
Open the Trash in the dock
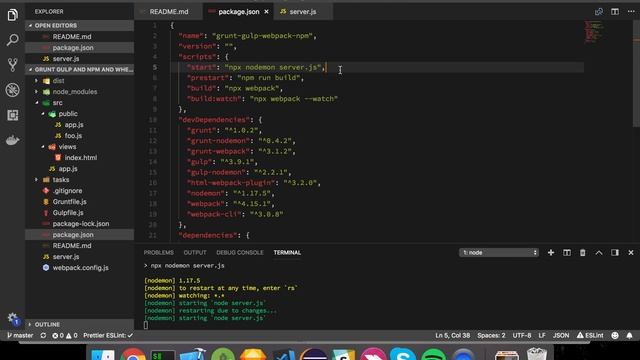(537, 354)
